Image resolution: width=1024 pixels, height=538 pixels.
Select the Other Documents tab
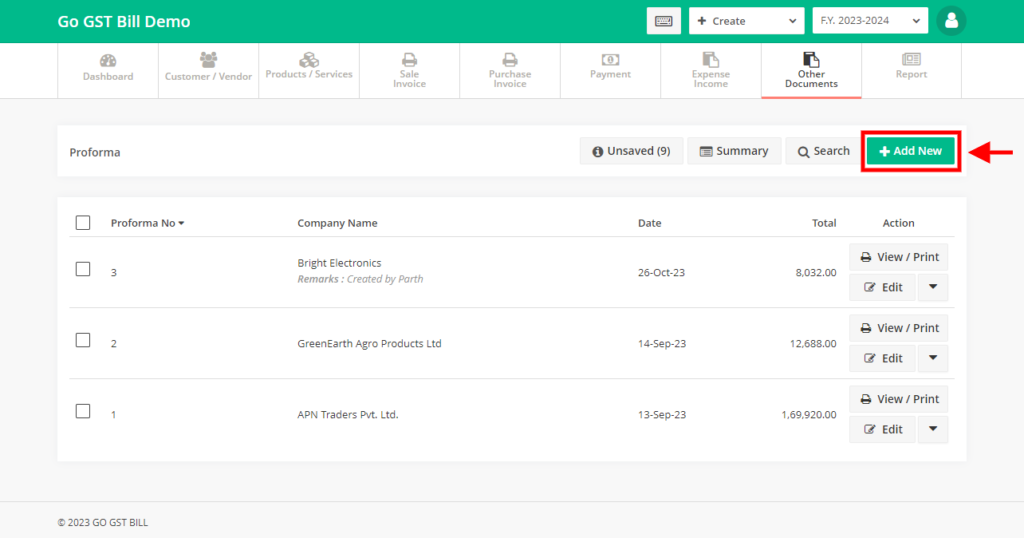811,70
